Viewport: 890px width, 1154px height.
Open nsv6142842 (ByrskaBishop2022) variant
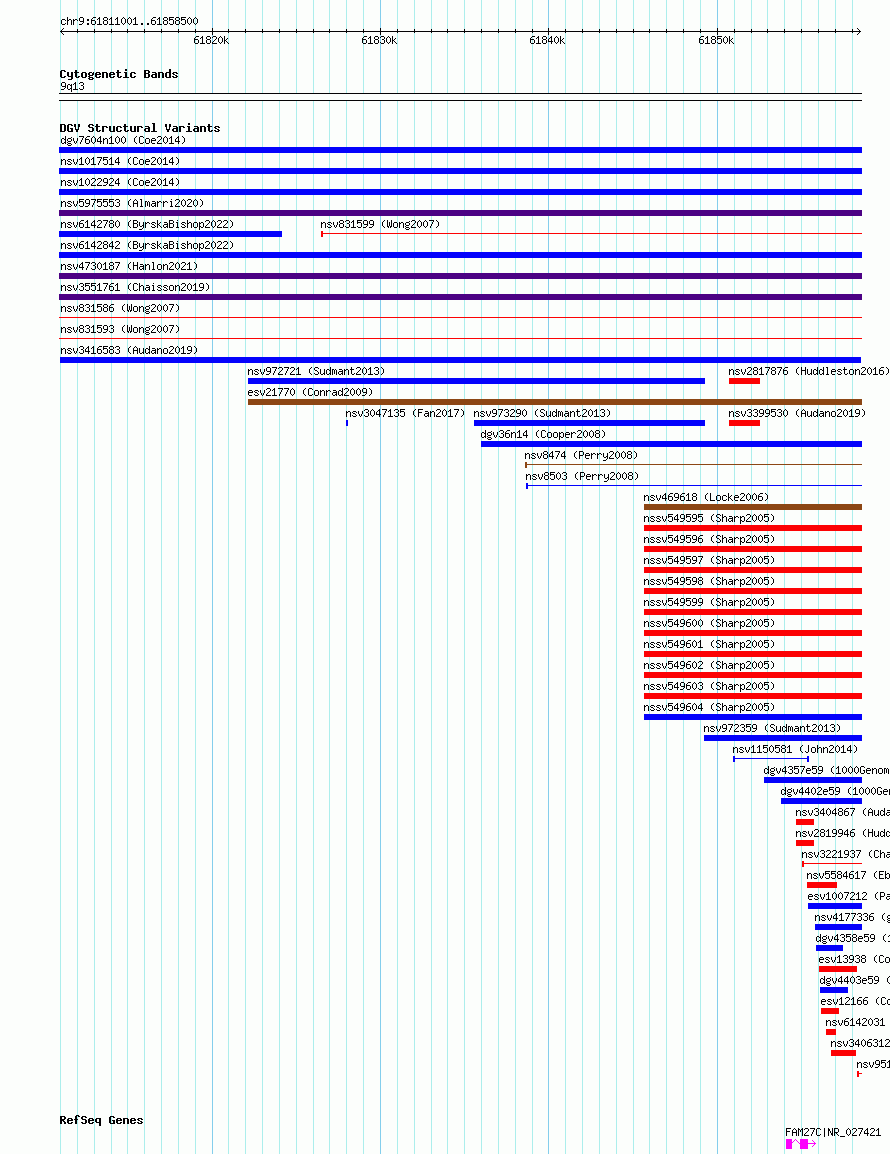pyautogui.click(x=460, y=255)
